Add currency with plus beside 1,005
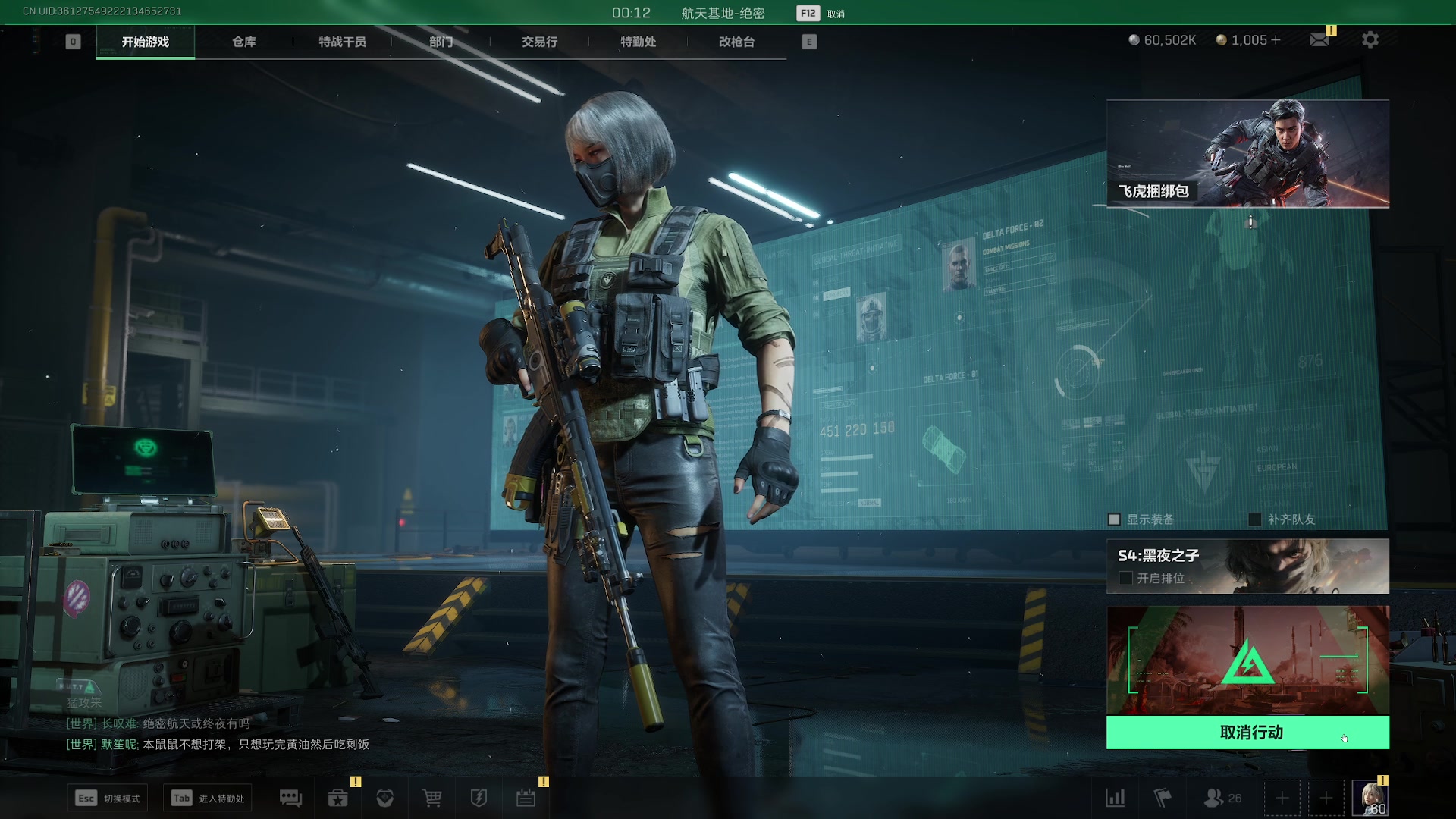This screenshot has width=1456, height=819. (1276, 40)
